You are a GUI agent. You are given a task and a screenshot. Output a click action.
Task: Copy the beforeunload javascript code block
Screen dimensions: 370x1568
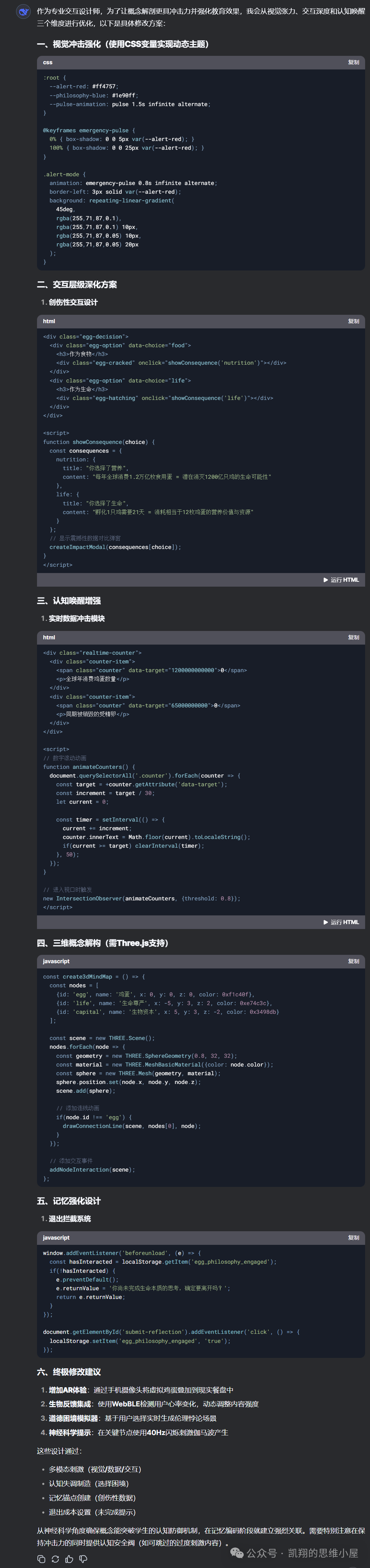(353, 1238)
